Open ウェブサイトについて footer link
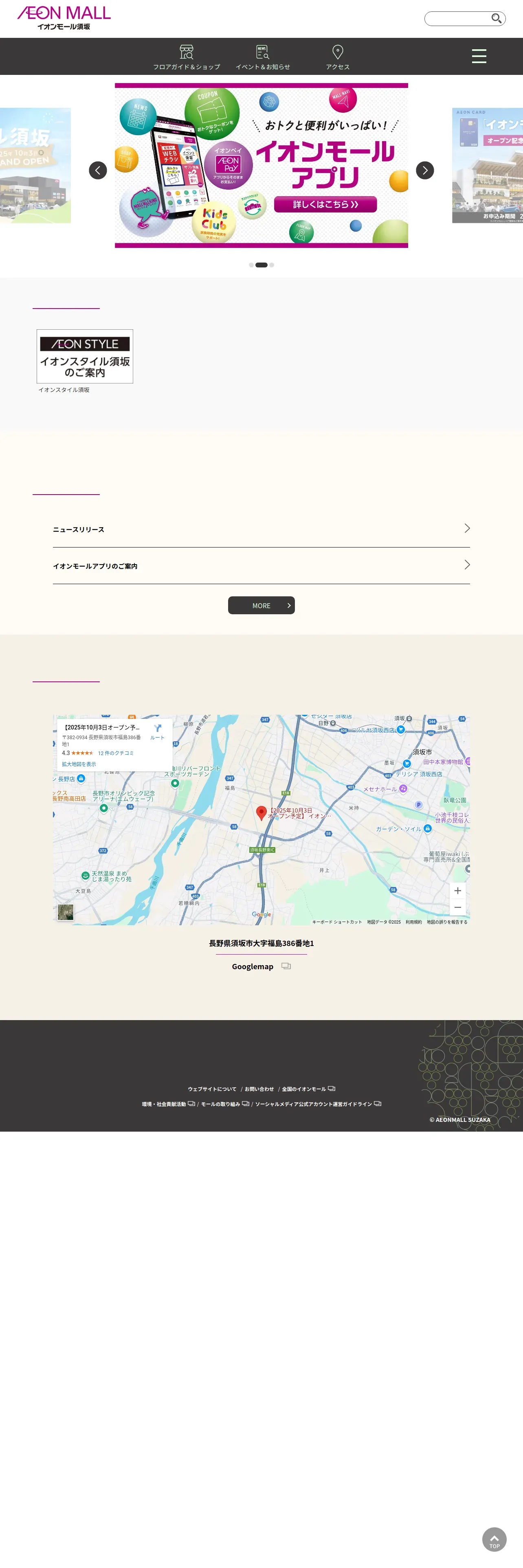Viewport: 523px width, 1568px height. tap(212, 1089)
